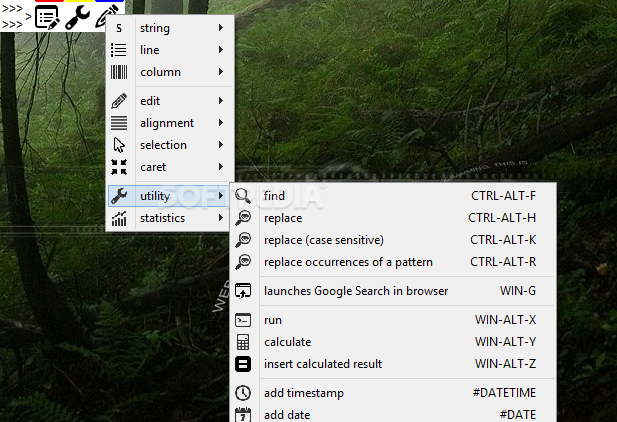Click the WIN-ALT-X shortcut text

coord(506,320)
